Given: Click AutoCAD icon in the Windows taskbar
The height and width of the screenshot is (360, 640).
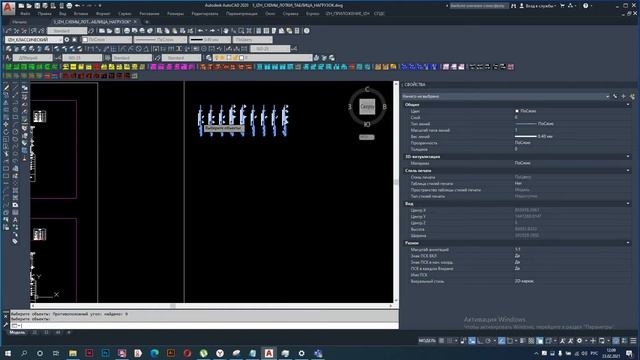Looking at the screenshot, I should pos(269,353).
